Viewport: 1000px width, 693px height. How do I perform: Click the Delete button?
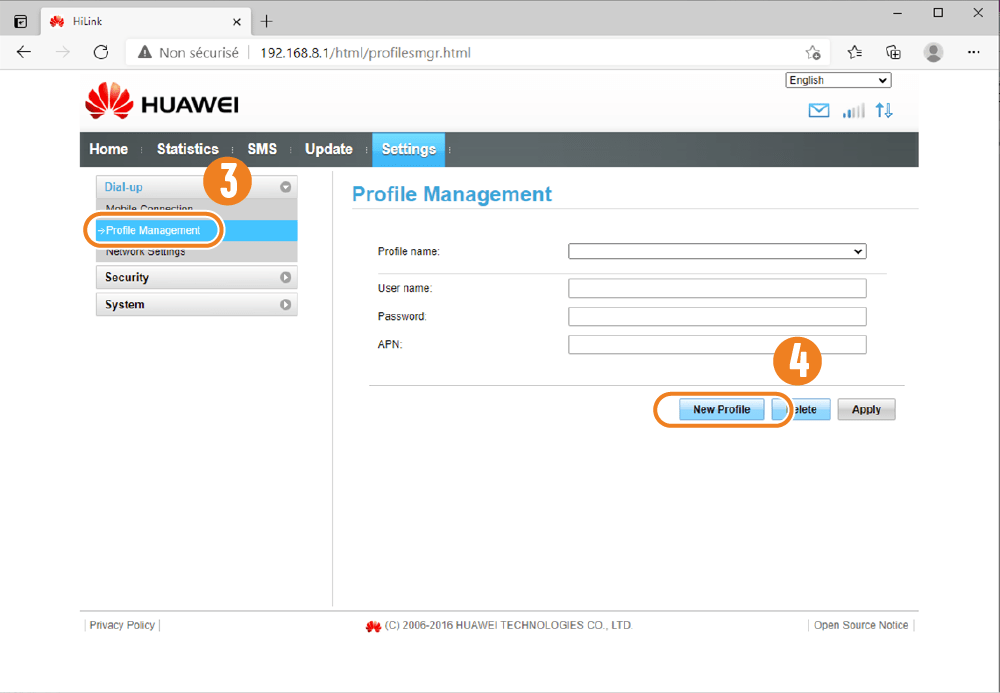(x=801, y=409)
